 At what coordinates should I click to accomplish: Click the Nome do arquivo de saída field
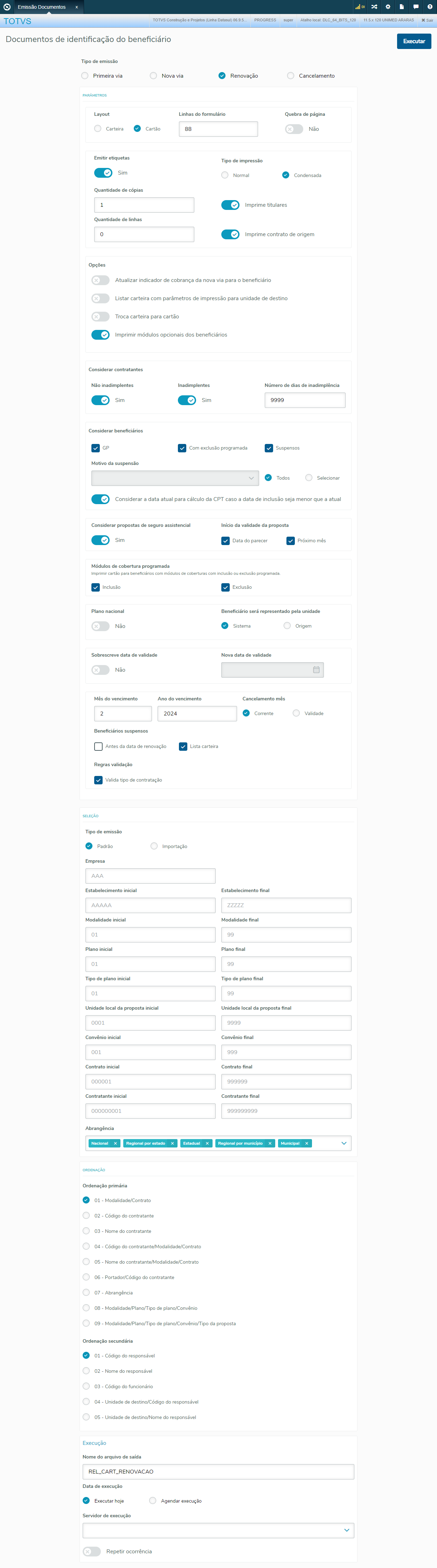(218, 1471)
